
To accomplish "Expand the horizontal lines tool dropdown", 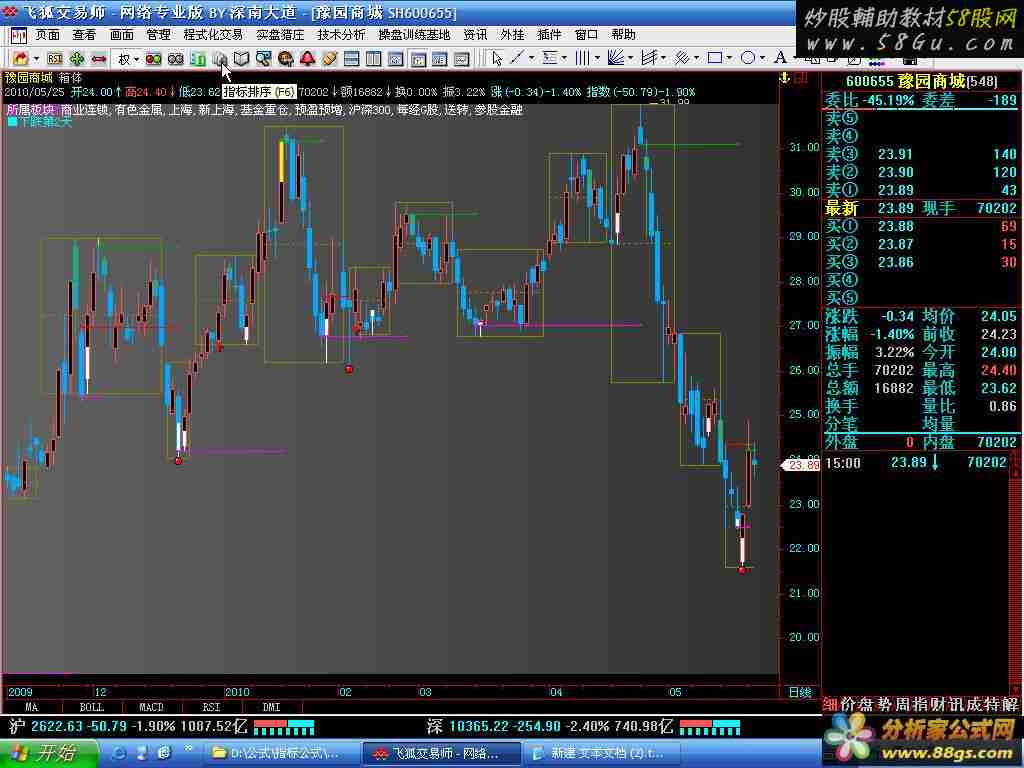I will click(x=564, y=59).
